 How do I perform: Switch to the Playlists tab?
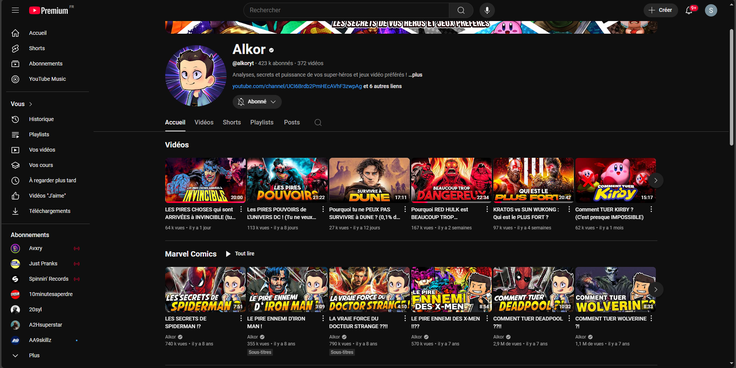[262, 123]
